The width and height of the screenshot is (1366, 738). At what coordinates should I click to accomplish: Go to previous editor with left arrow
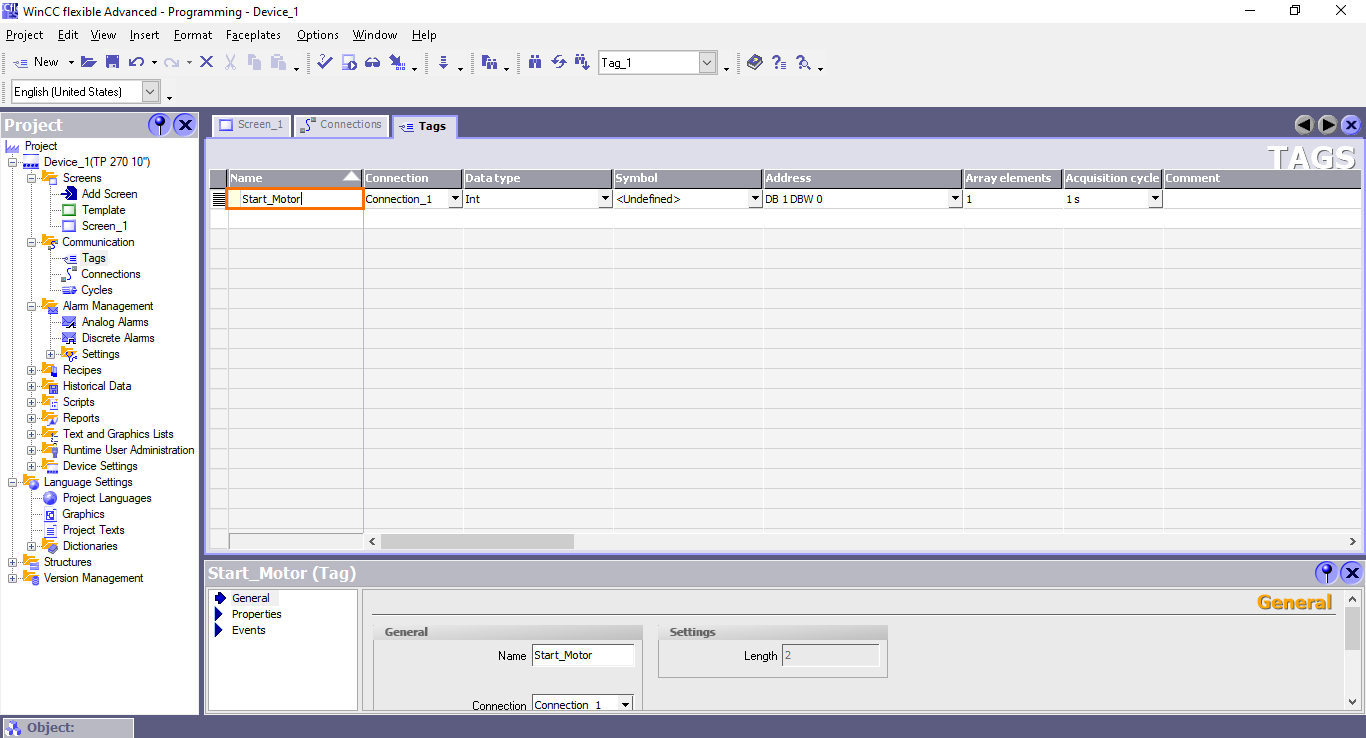coord(1304,125)
